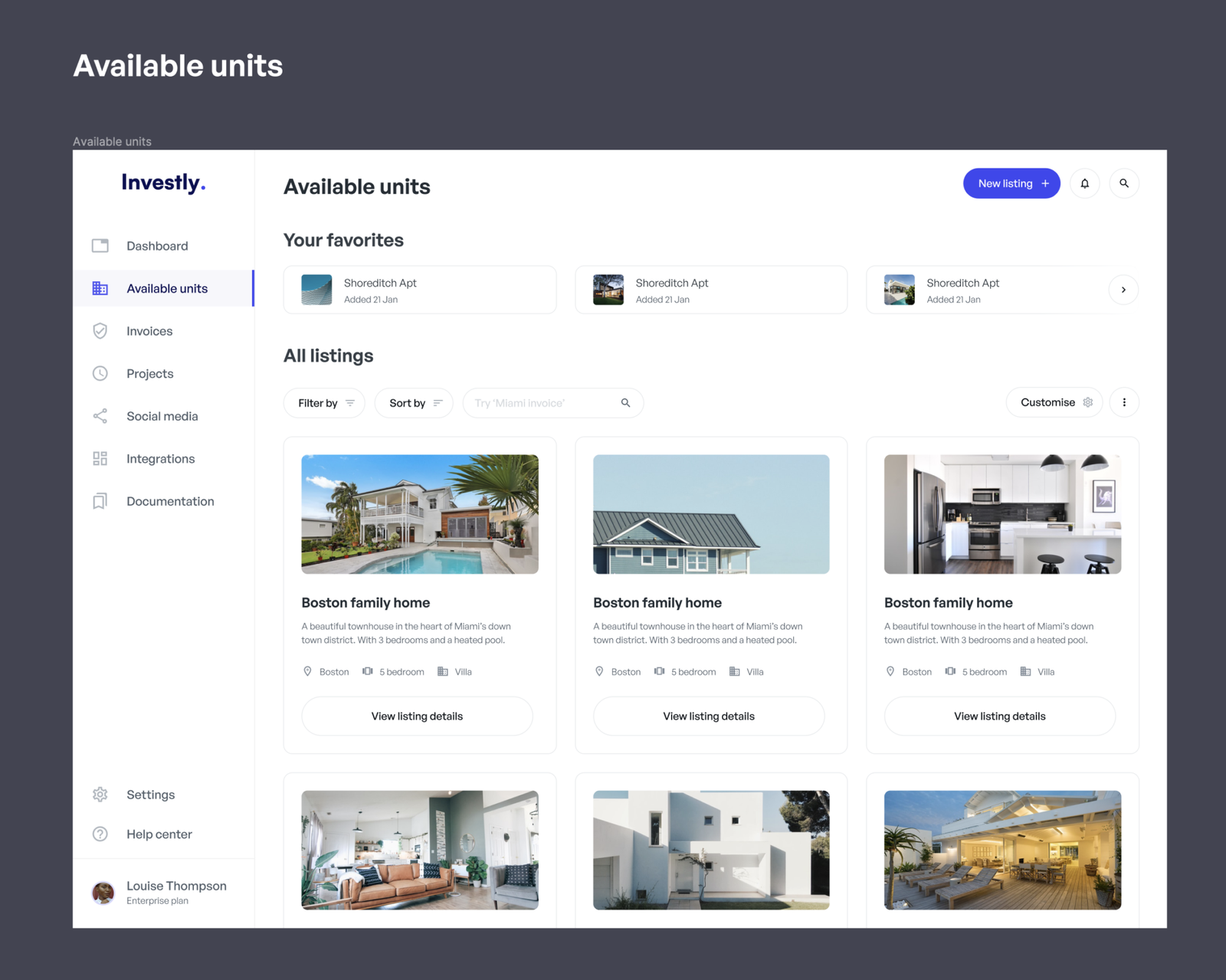1226x980 pixels.
Task: Open the notifications bell icon
Action: point(1084,184)
